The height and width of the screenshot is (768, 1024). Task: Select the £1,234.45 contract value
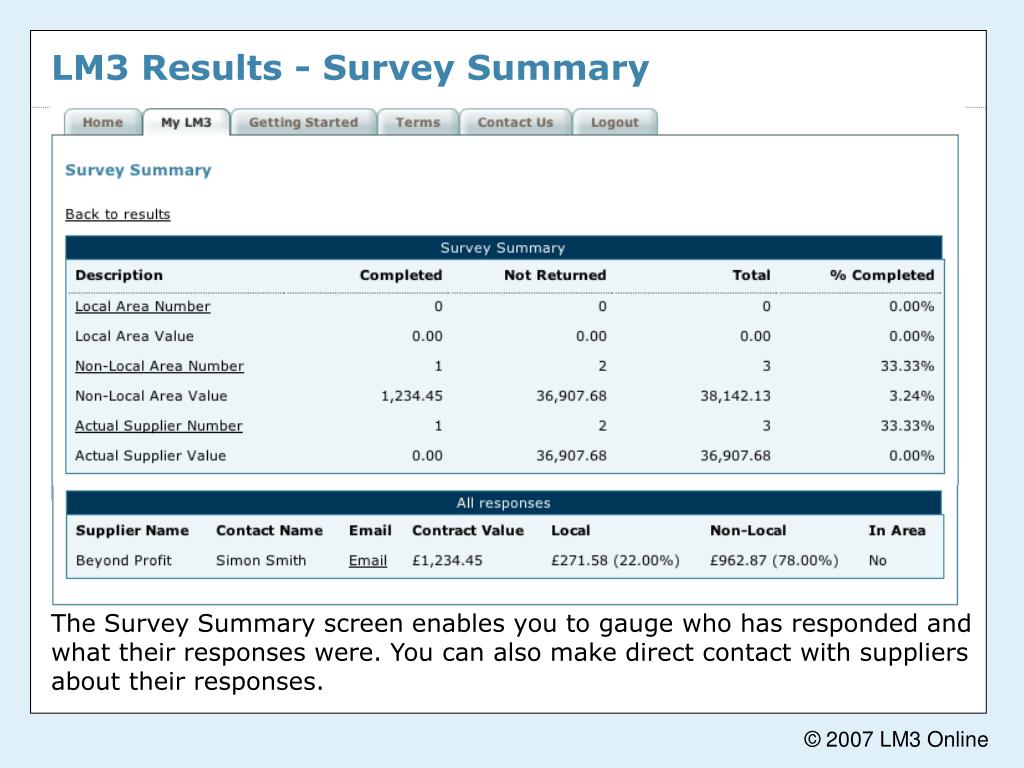pos(447,560)
